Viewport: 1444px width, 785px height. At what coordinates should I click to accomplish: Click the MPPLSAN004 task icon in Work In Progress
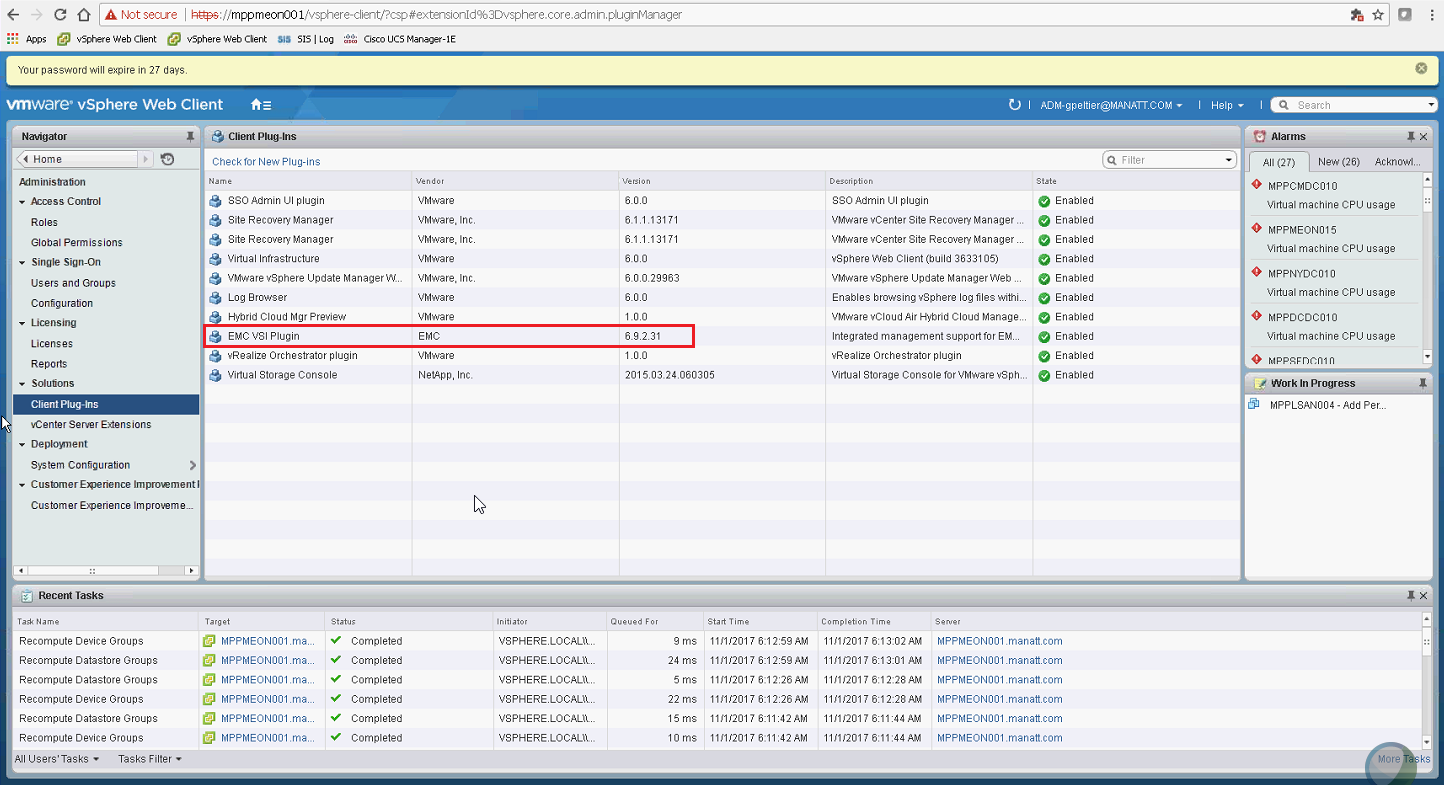tap(1253, 405)
